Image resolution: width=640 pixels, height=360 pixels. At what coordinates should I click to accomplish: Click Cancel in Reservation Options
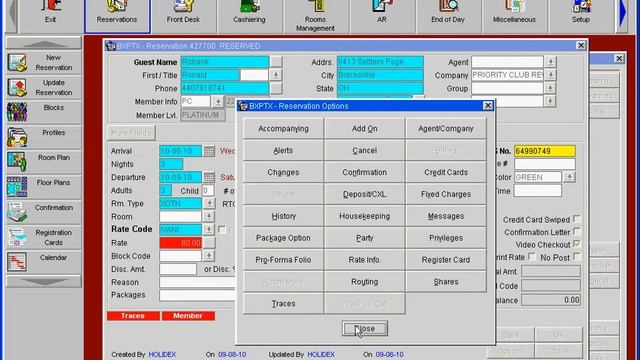(x=364, y=151)
